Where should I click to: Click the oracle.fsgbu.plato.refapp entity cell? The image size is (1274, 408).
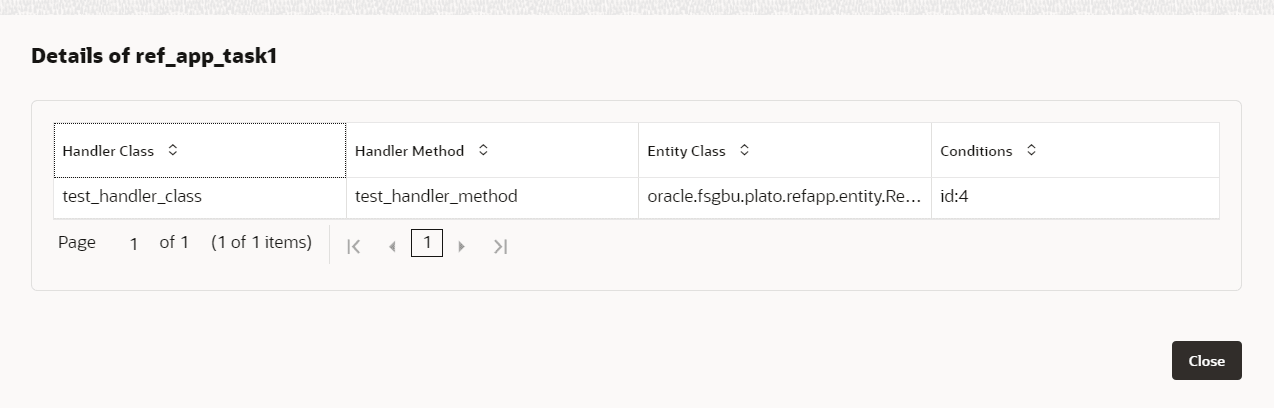point(783,197)
